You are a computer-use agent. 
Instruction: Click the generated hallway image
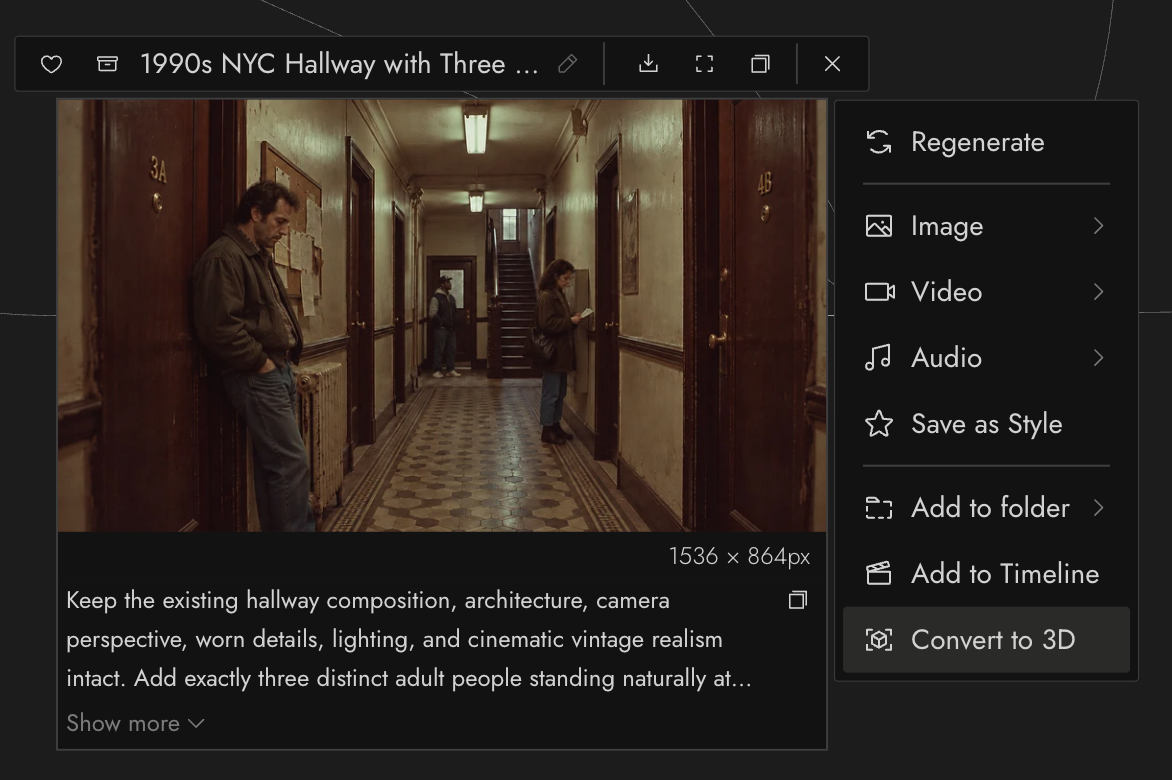(x=442, y=315)
